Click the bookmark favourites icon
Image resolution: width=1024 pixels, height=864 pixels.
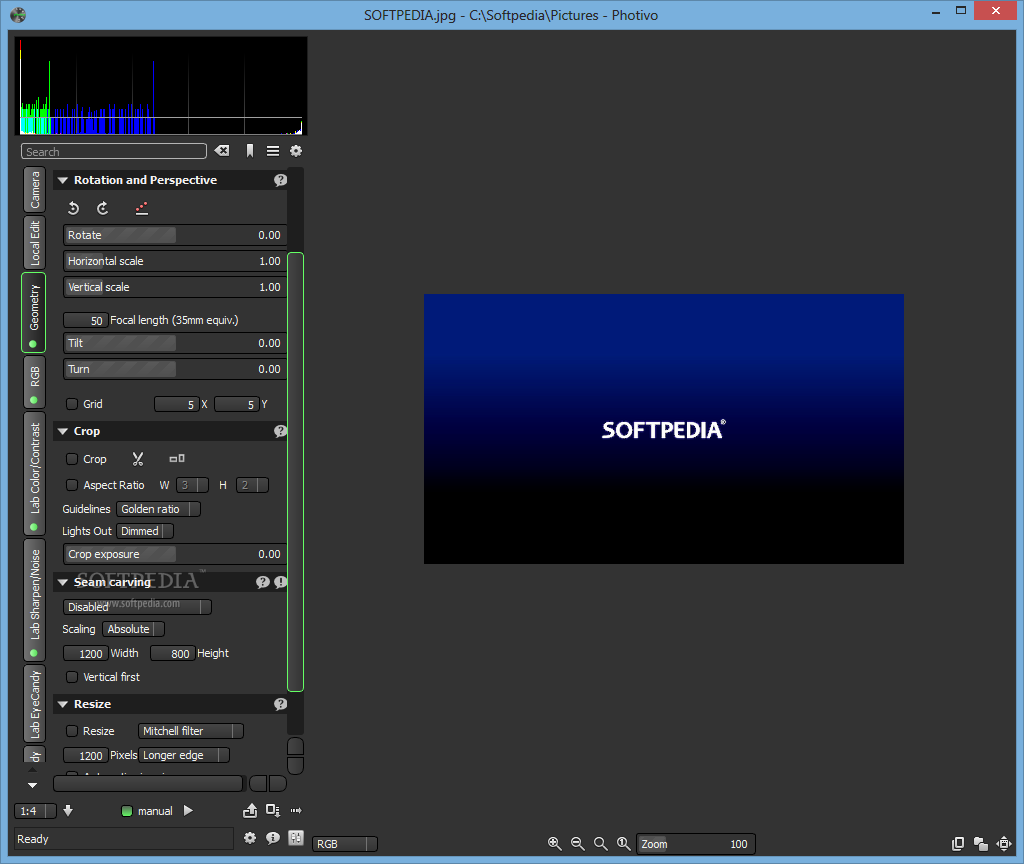pyautogui.click(x=249, y=151)
